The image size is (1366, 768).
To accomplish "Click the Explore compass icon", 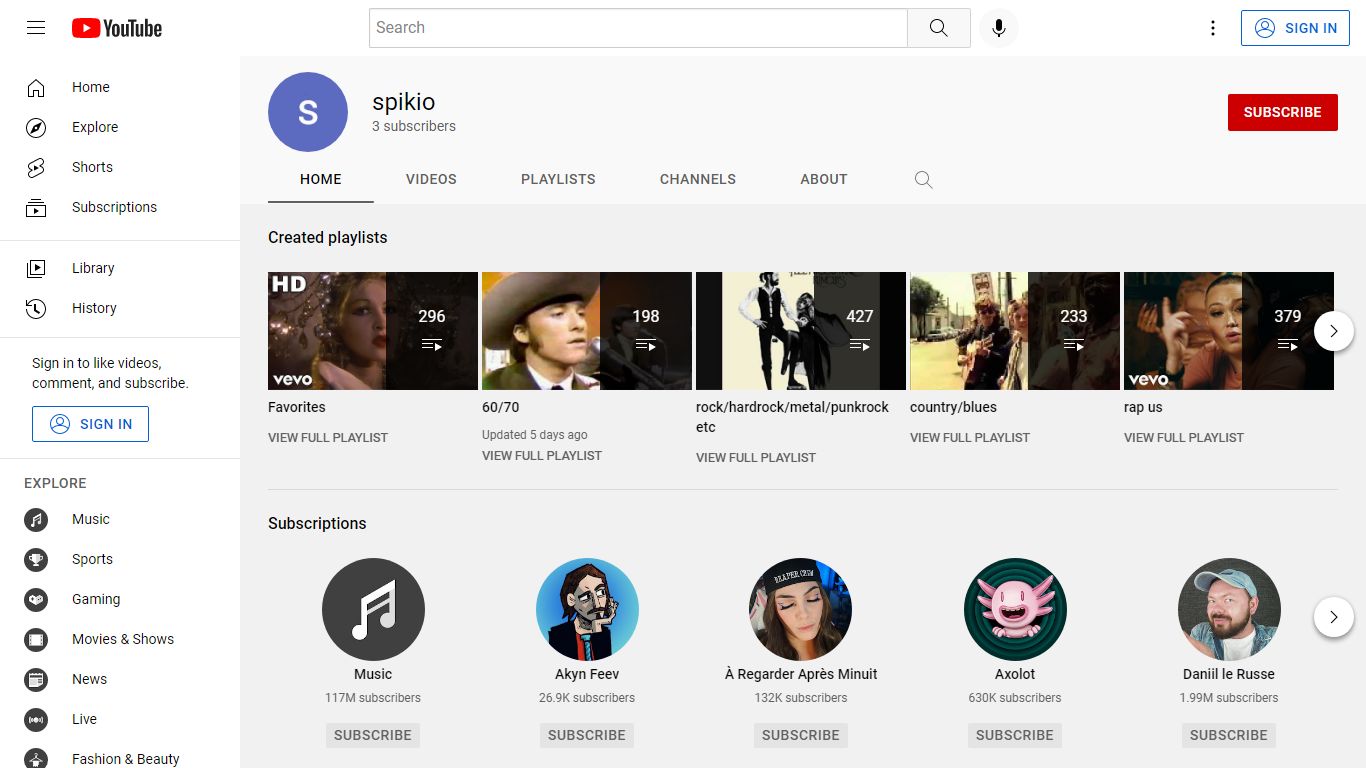I will click(x=36, y=127).
